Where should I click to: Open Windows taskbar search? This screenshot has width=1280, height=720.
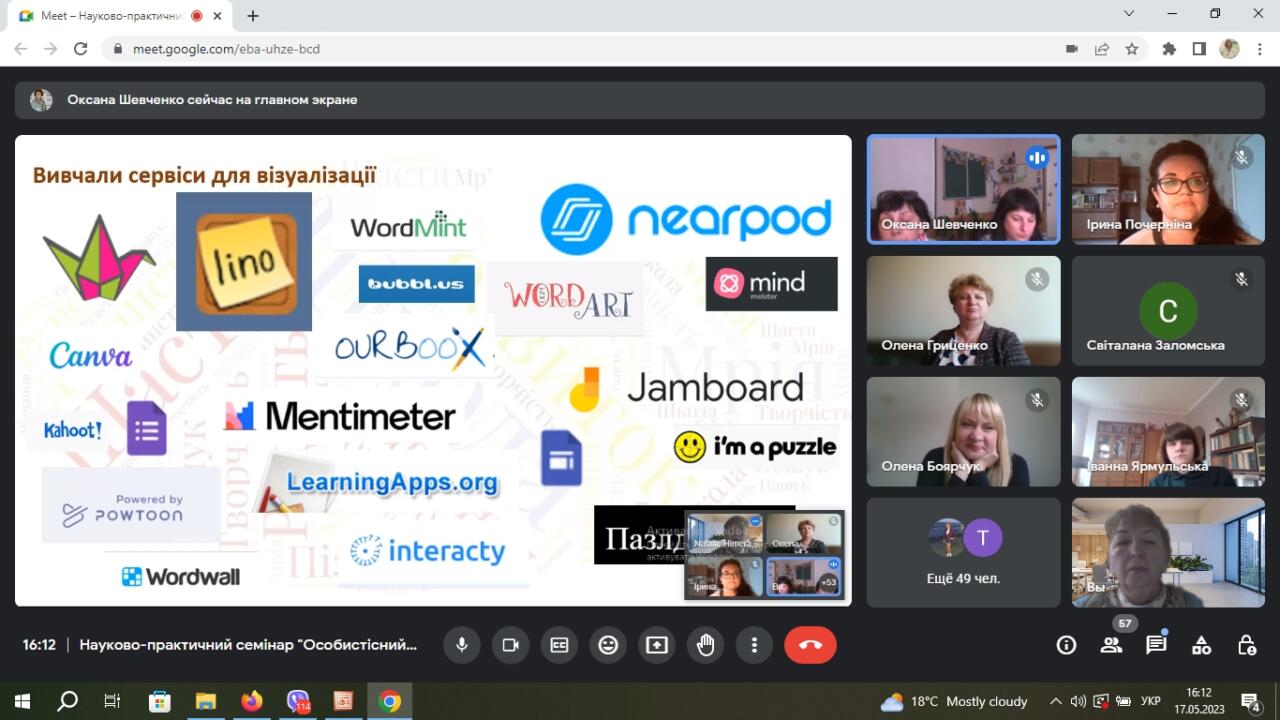67,701
